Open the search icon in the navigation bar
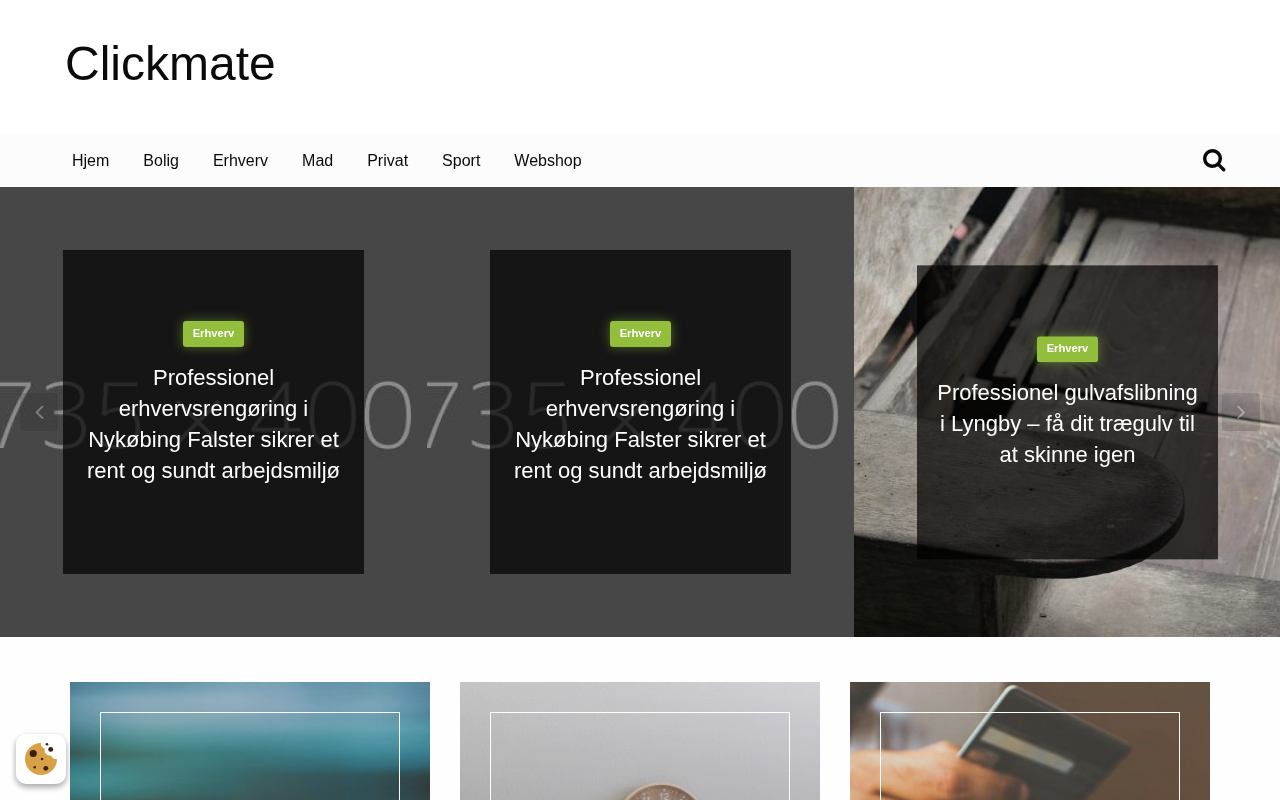The image size is (1280, 800). (1214, 160)
